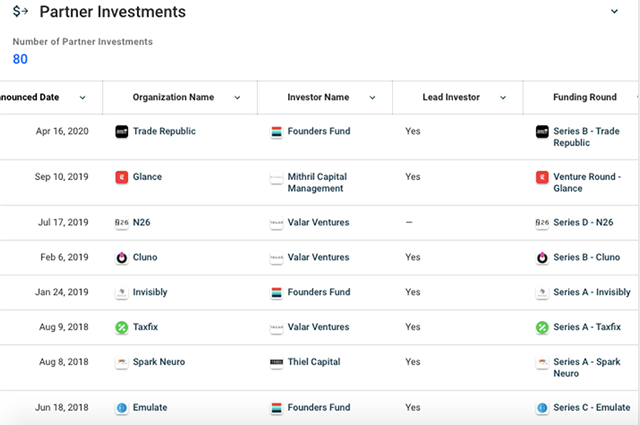Click Valar Ventures logo in Cluno row

pos(276,258)
